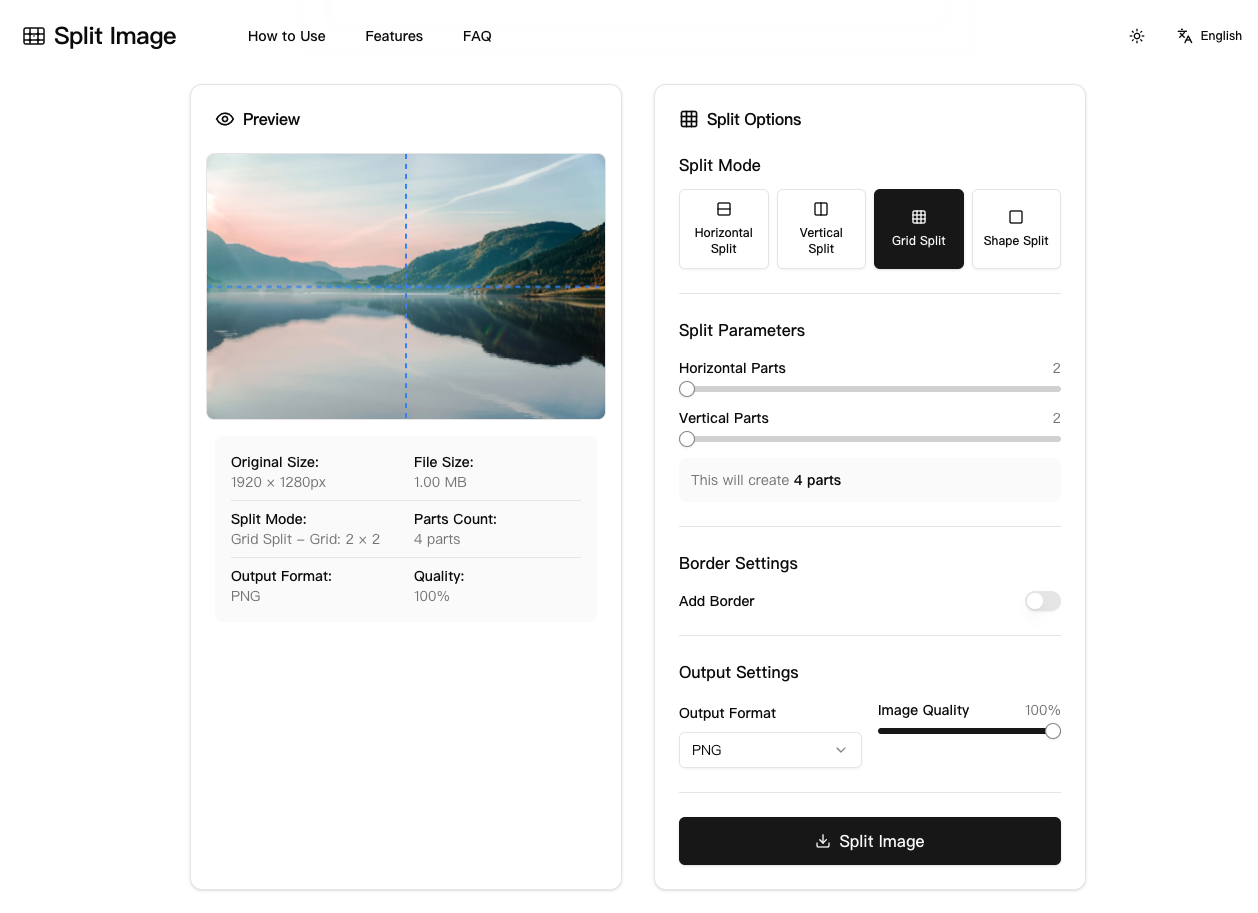Toggle the light/dark theme sun icon
Screen dimensions: 1258x913
pyautogui.click(x=1137, y=36)
